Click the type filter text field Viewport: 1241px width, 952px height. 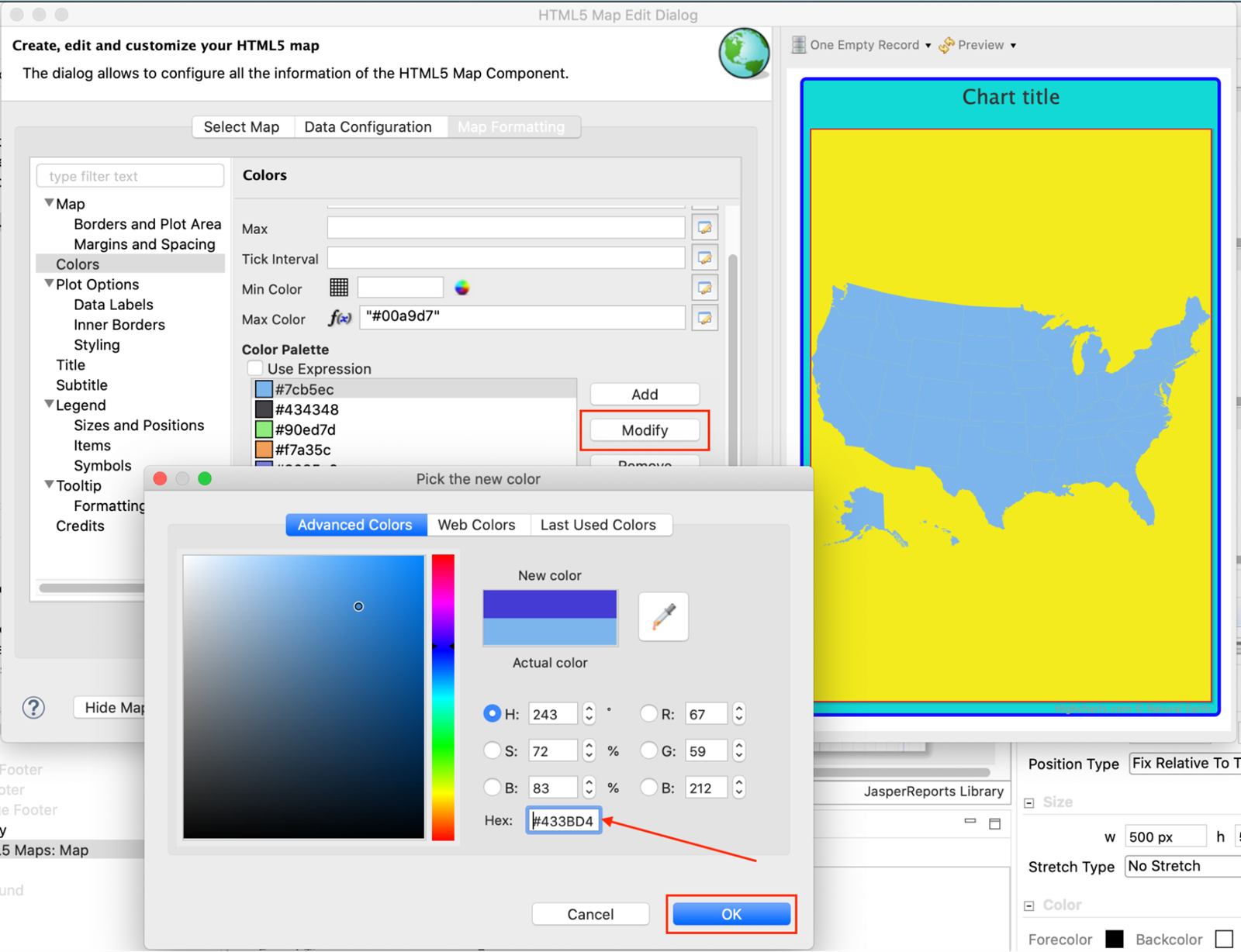130,176
